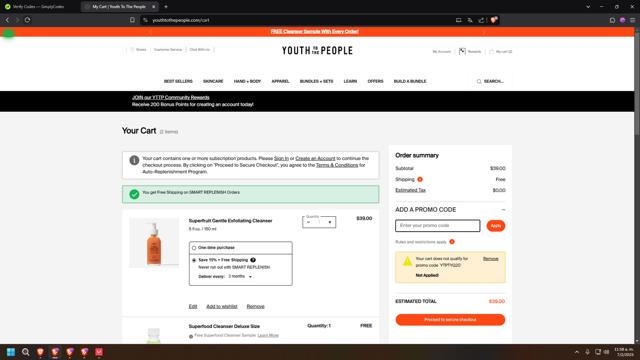Click the Estimated Tax link
This screenshot has width=640, height=360.
[x=410, y=190]
